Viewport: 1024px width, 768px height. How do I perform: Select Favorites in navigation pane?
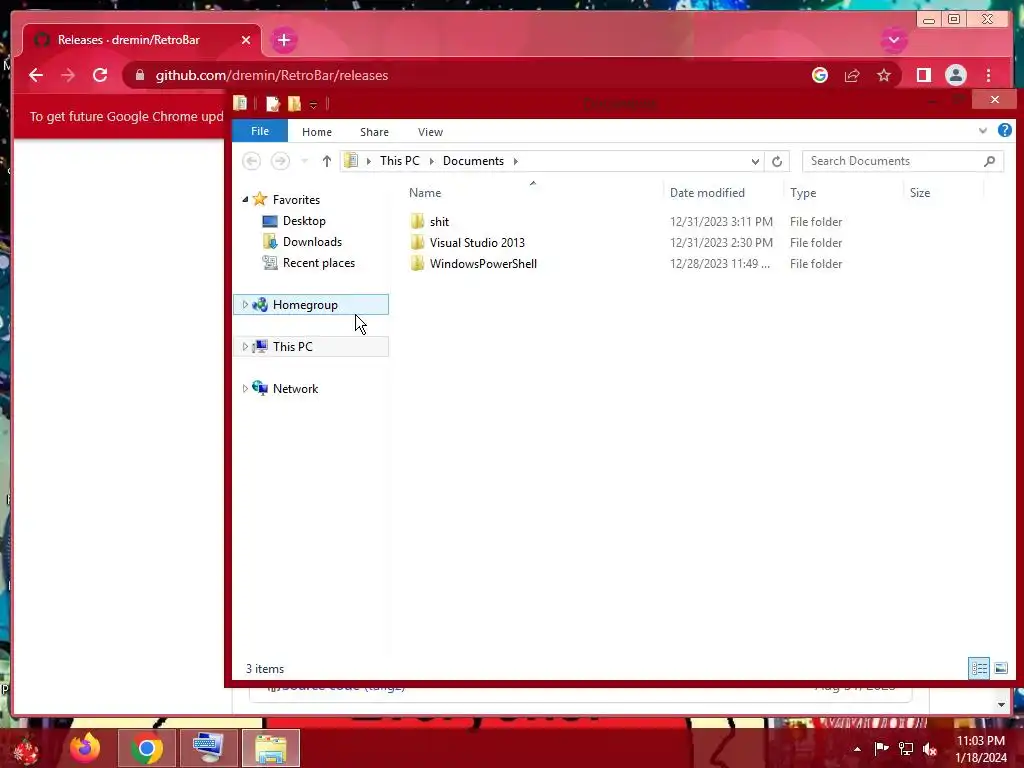(x=296, y=200)
